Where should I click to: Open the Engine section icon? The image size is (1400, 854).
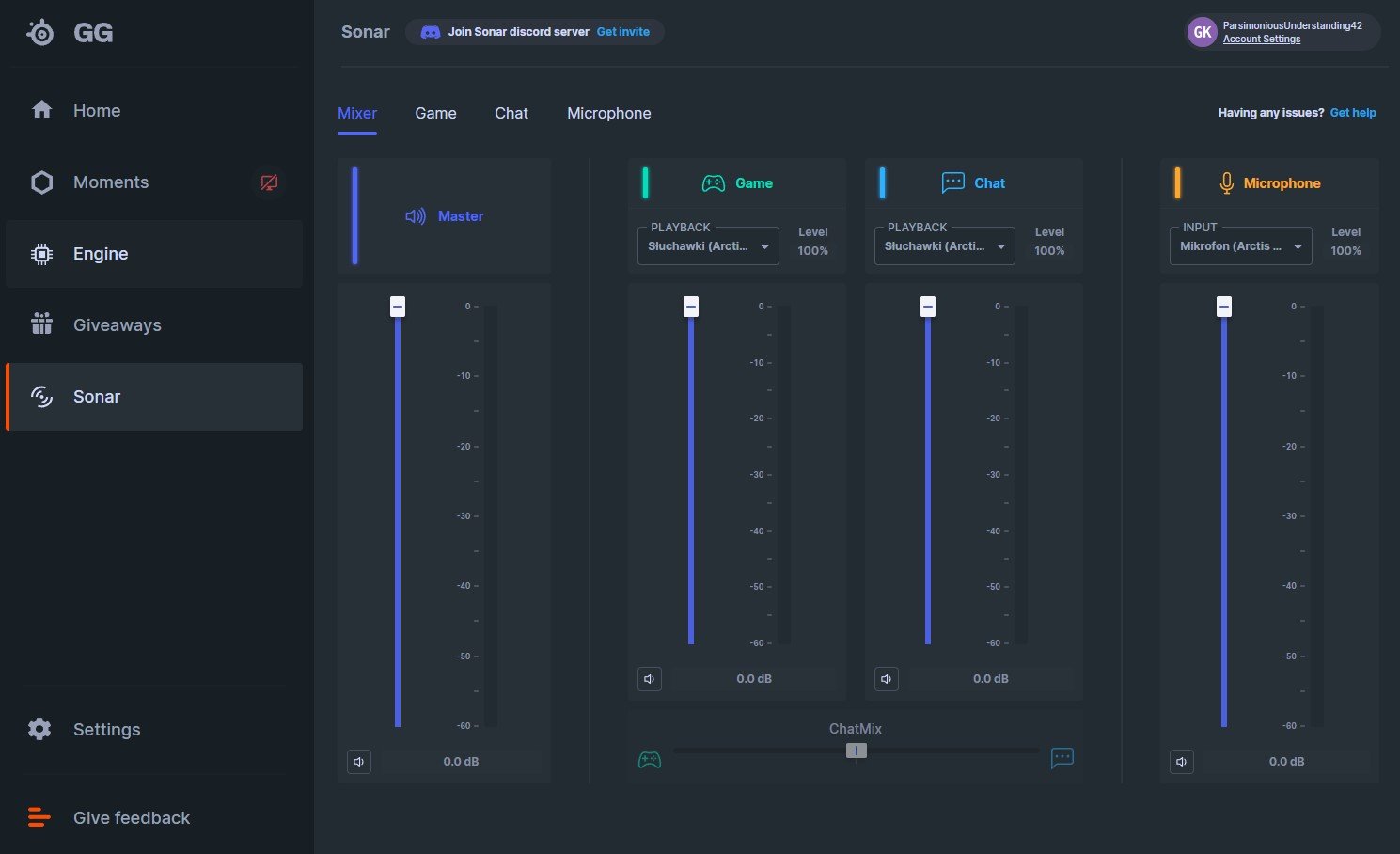[41, 254]
